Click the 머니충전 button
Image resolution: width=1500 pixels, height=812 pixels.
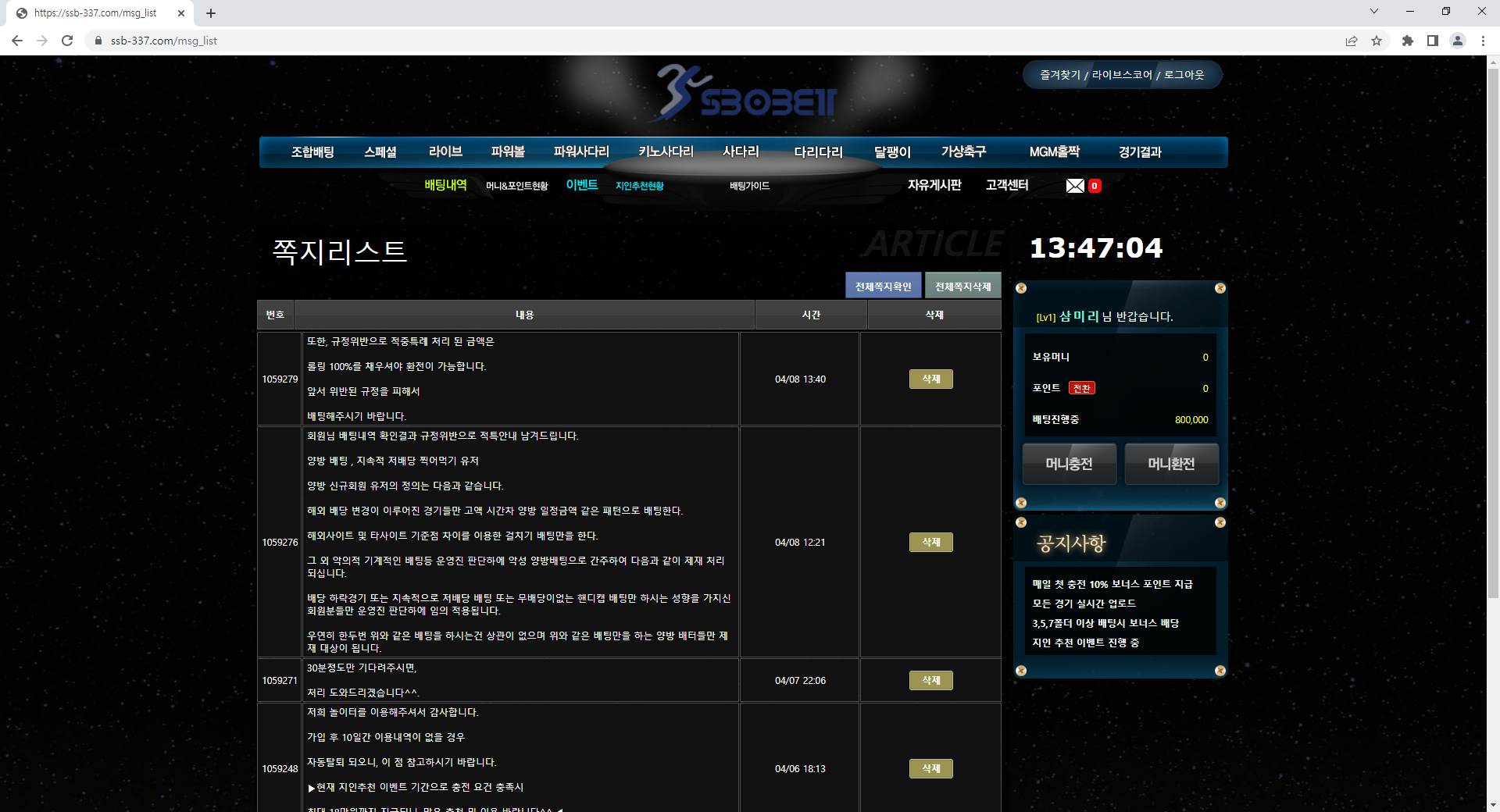coord(1069,464)
